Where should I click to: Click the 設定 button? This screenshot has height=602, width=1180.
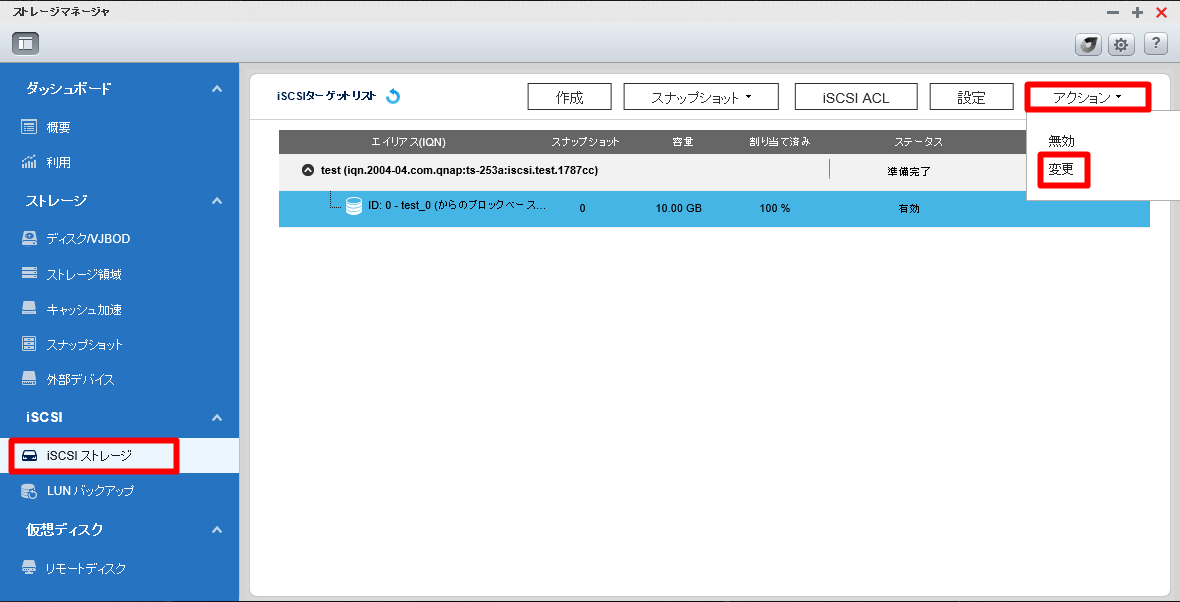pyautogui.click(x=971, y=98)
